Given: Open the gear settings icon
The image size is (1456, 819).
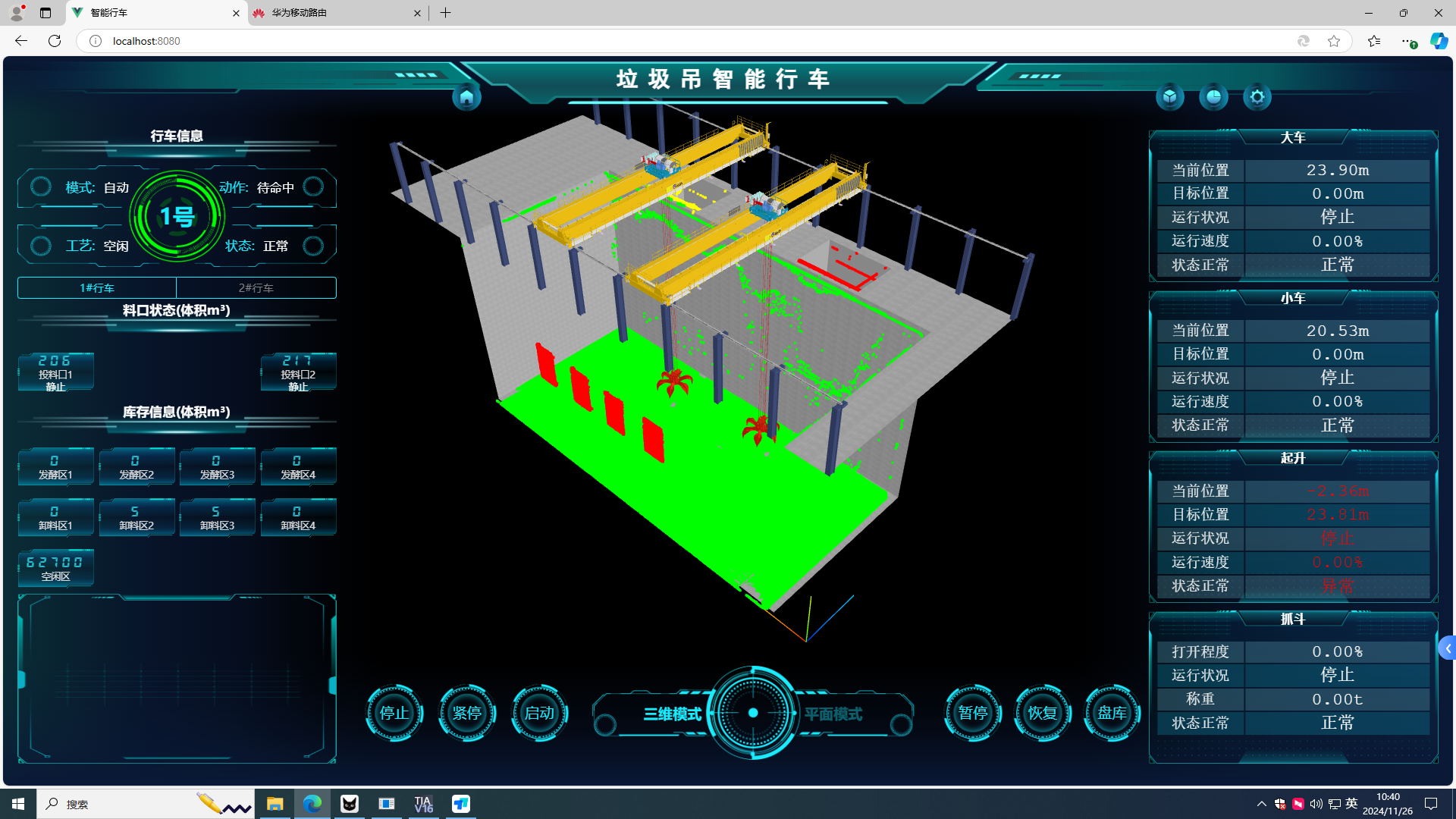Looking at the screenshot, I should tap(1257, 97).
